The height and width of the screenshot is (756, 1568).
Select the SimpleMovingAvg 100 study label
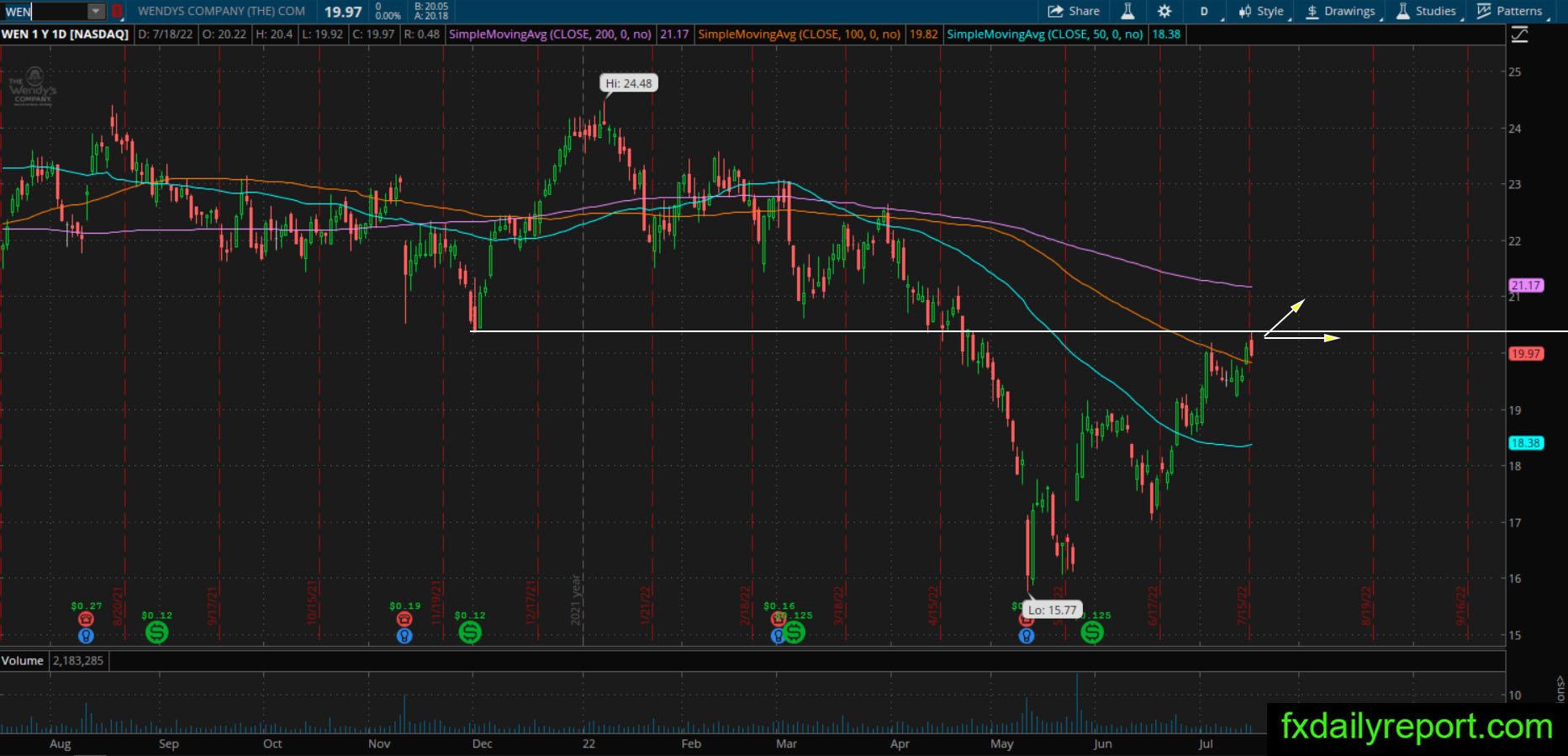coord(799,34)
